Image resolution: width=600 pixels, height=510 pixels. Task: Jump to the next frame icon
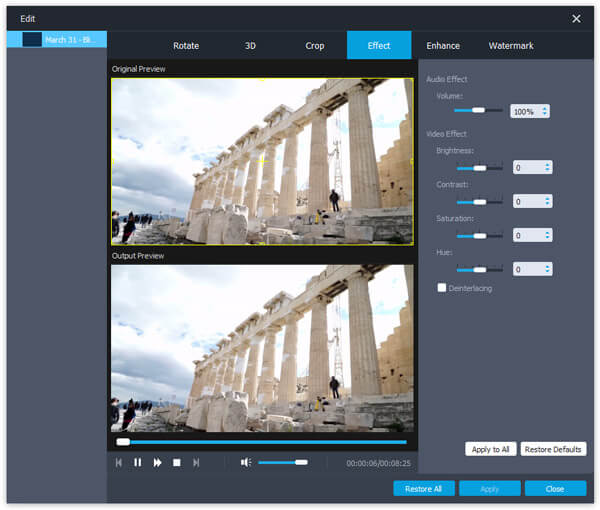pos(196,463)
